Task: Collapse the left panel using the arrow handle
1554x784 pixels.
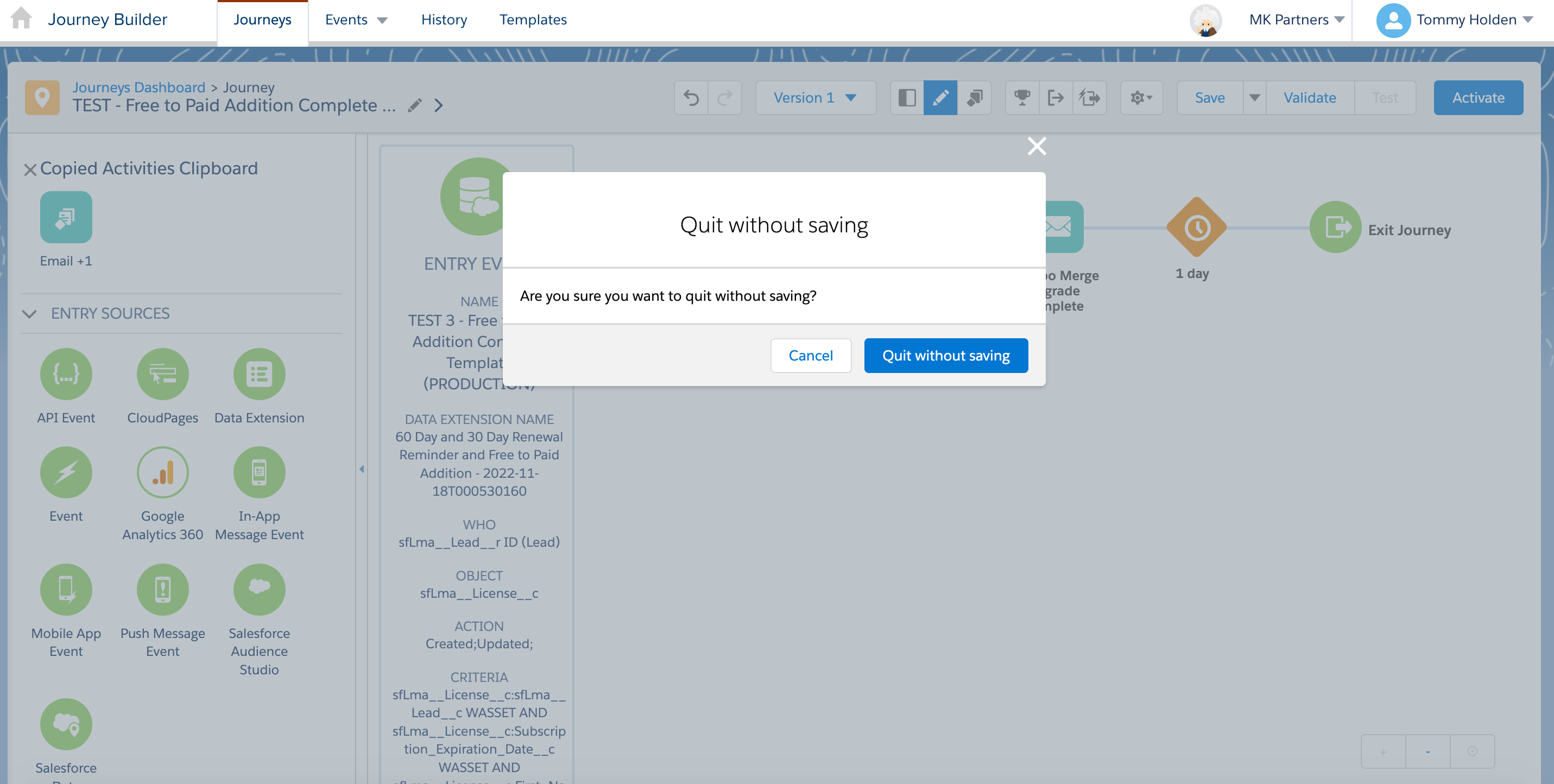Action: 362,469
